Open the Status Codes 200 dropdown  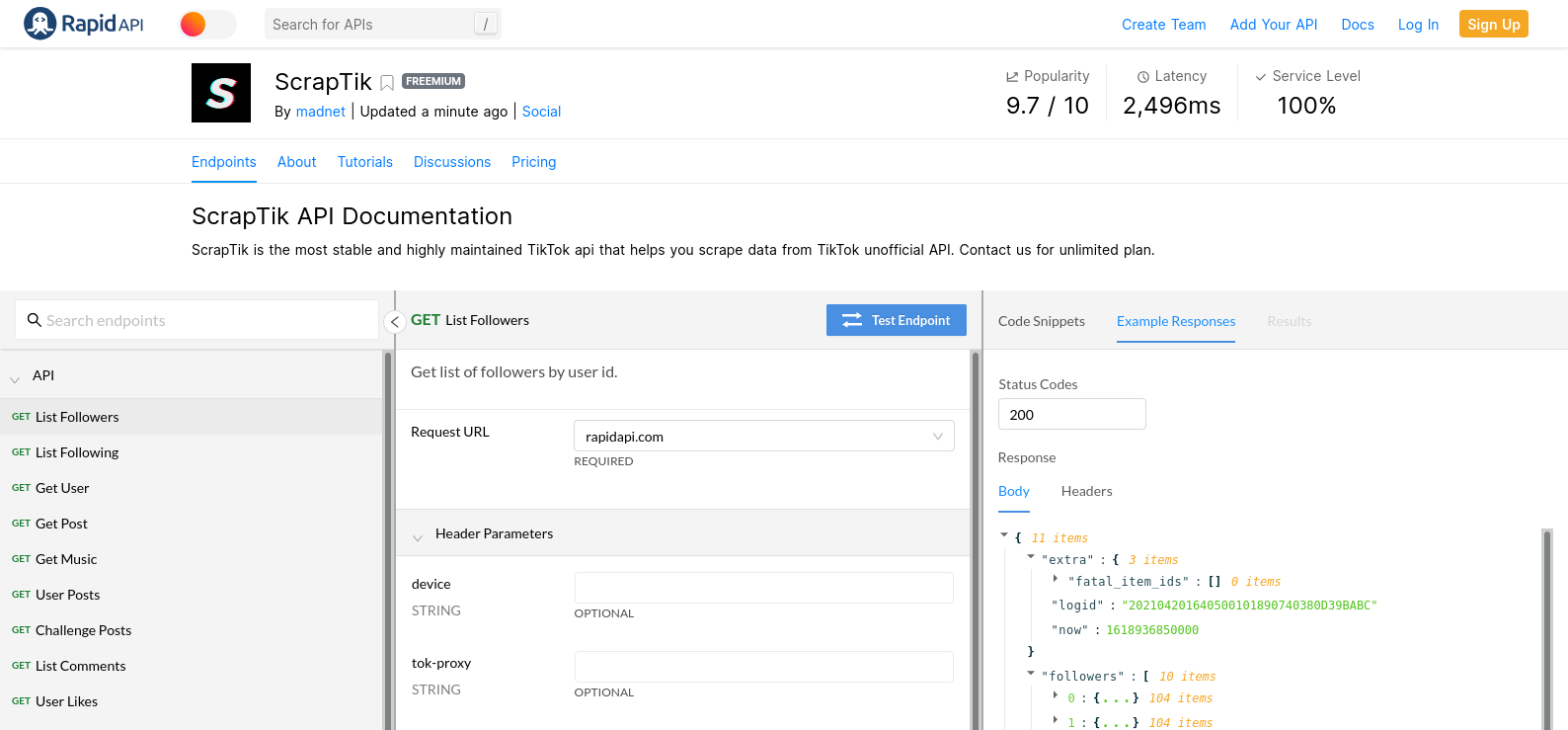(1072, 414)
